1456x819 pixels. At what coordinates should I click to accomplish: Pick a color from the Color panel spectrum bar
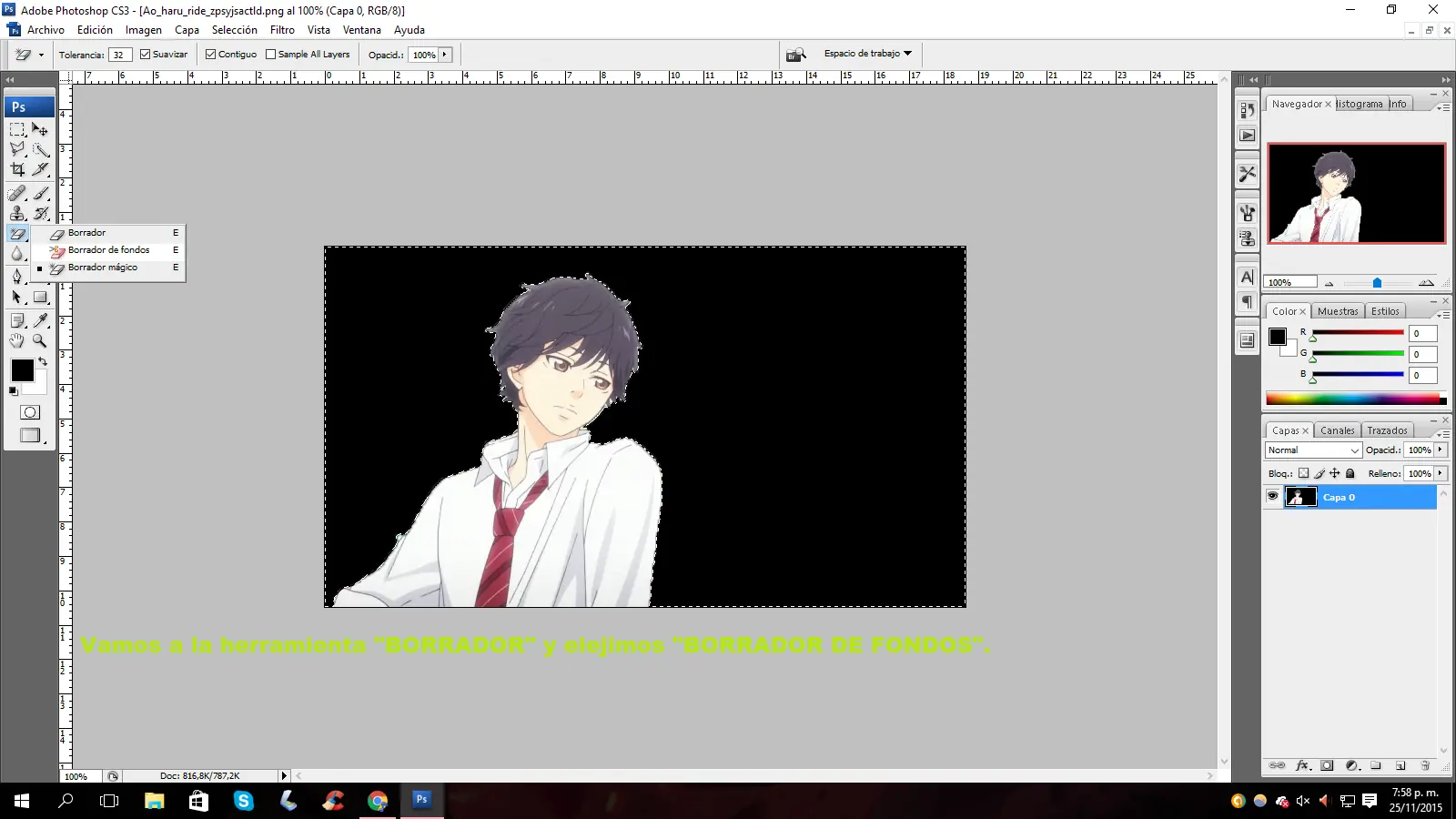tap(1356, 399)
